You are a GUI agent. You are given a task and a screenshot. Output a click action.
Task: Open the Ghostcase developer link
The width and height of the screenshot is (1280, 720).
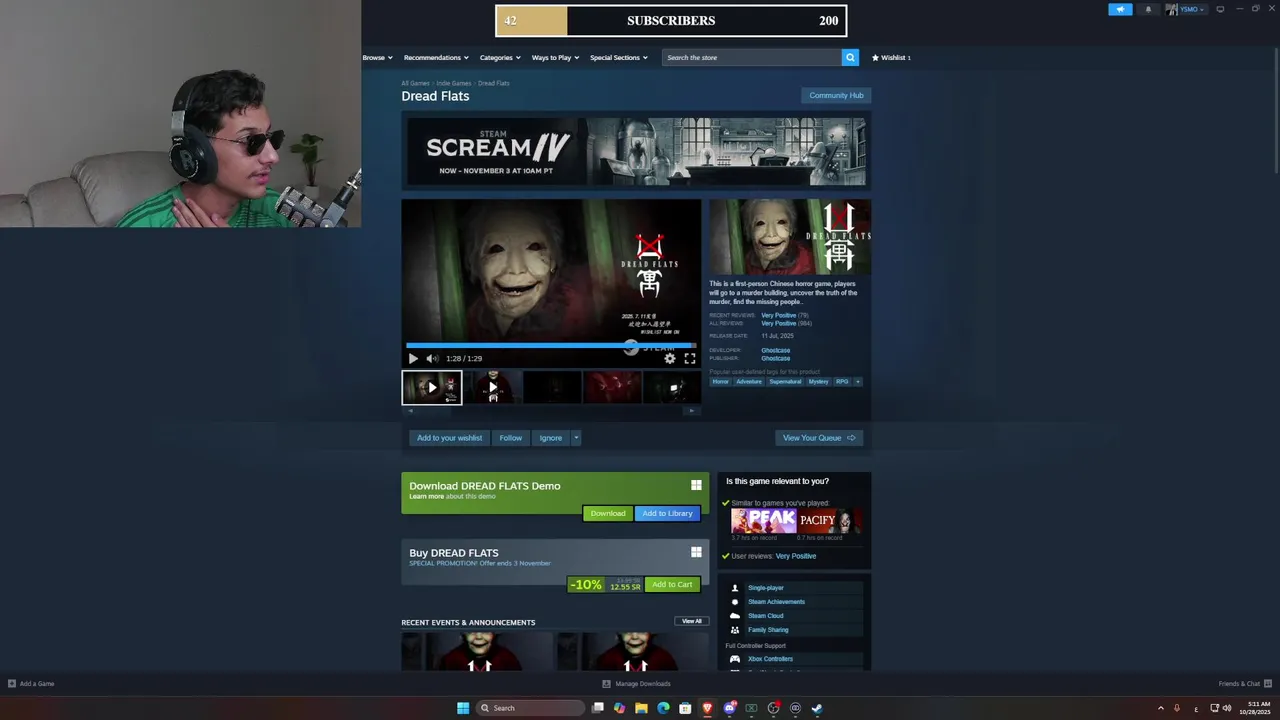click(775, 350)
